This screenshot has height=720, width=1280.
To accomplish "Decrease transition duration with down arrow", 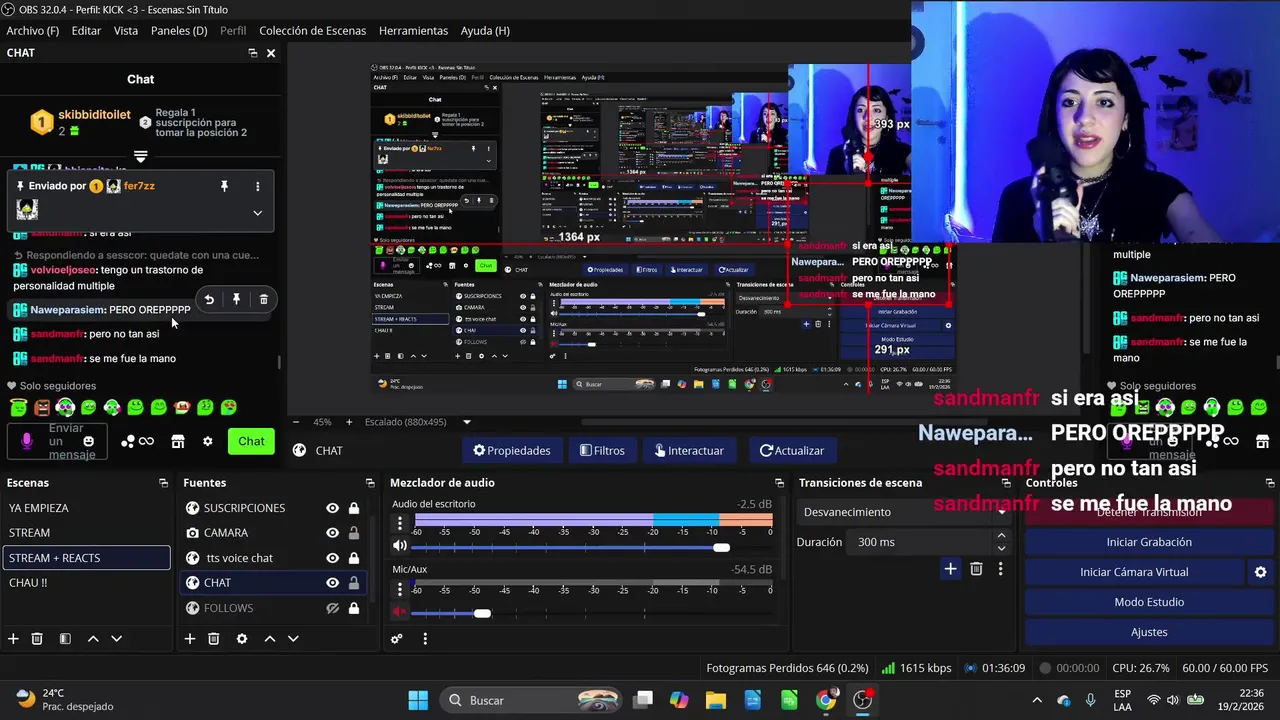I will click(1001, 548).
